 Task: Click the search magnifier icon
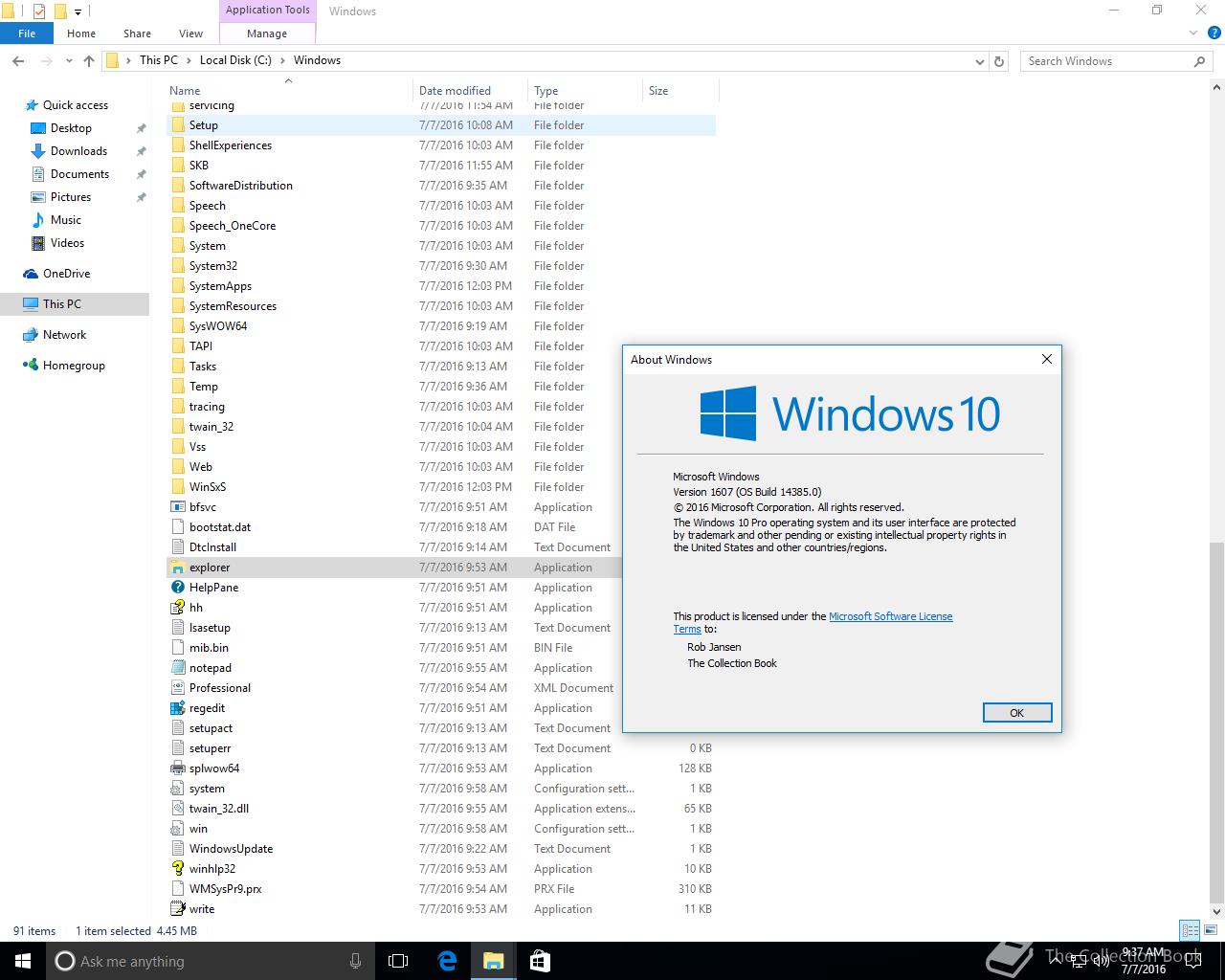(1199, 61)
